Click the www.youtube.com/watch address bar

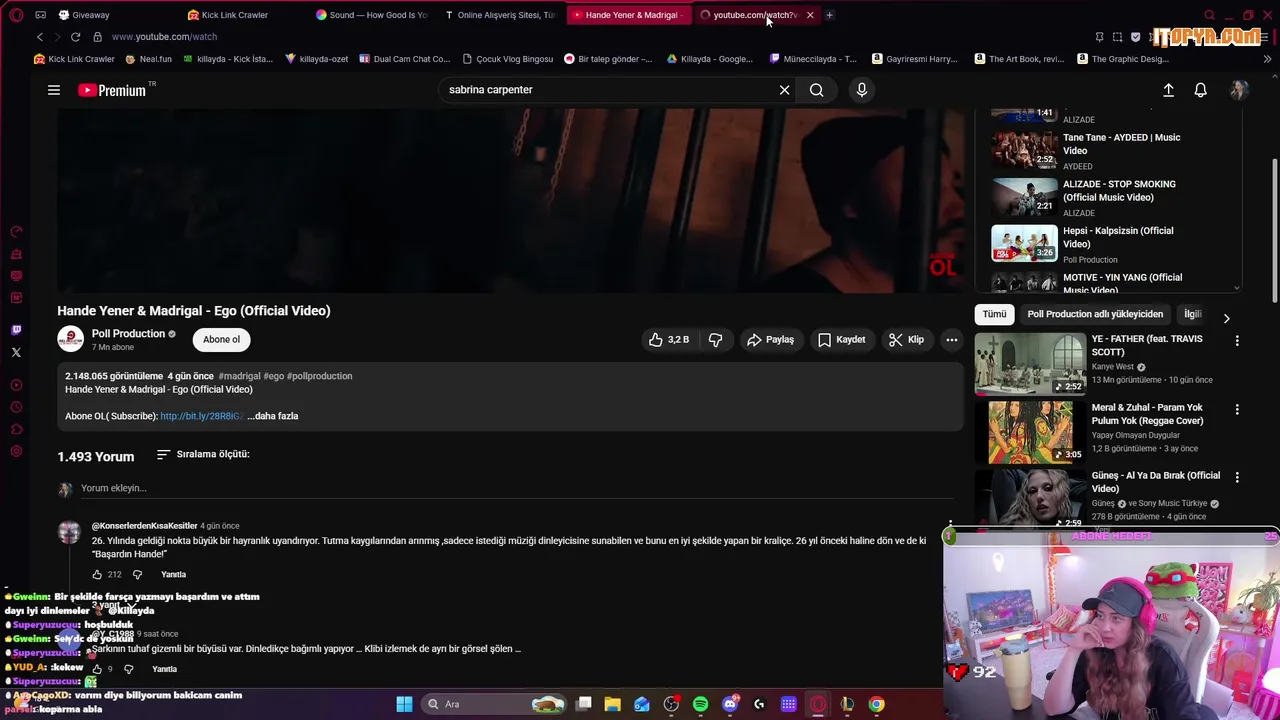164,37
